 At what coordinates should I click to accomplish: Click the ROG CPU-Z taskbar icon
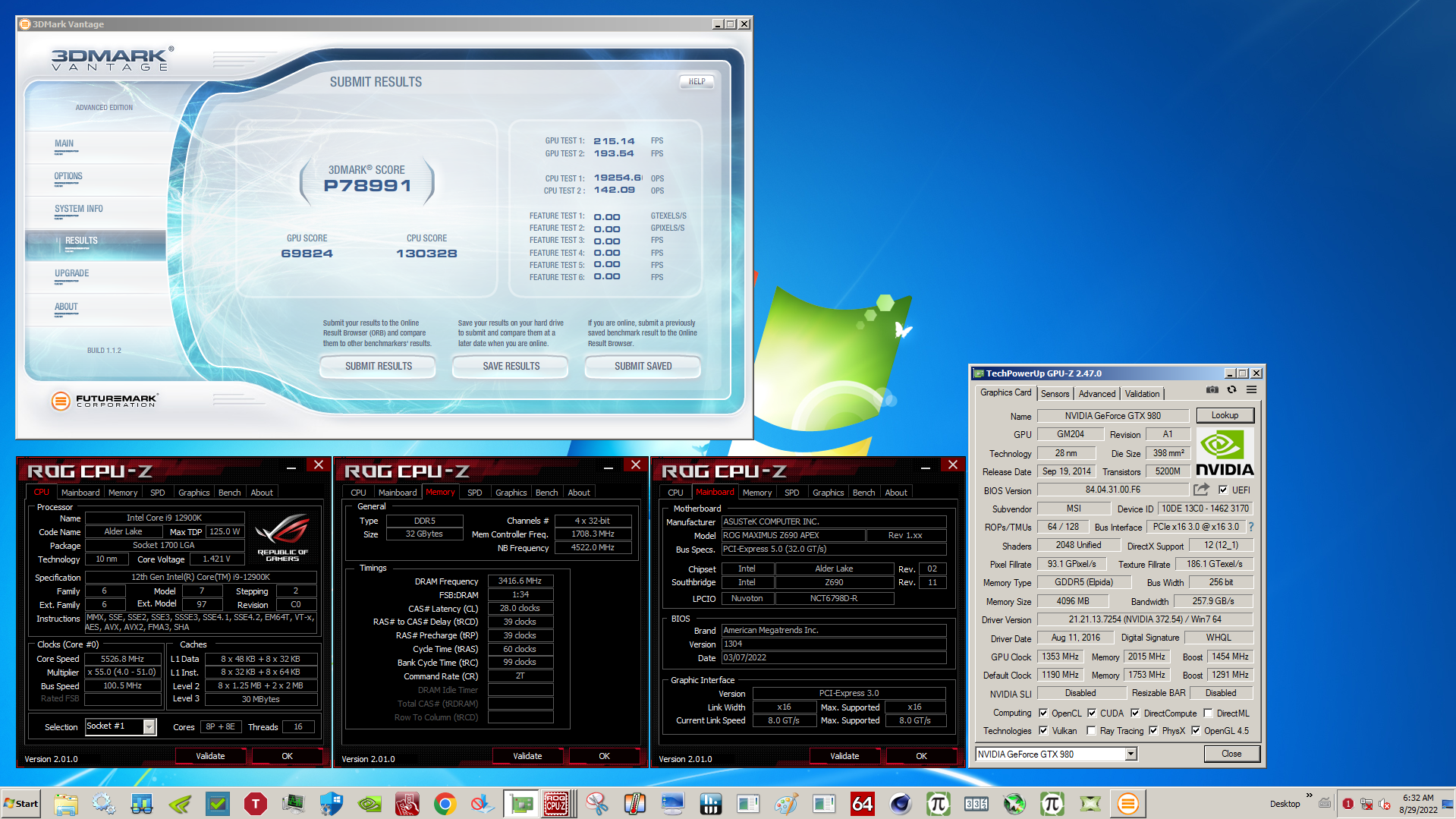[x=556, y=803]
